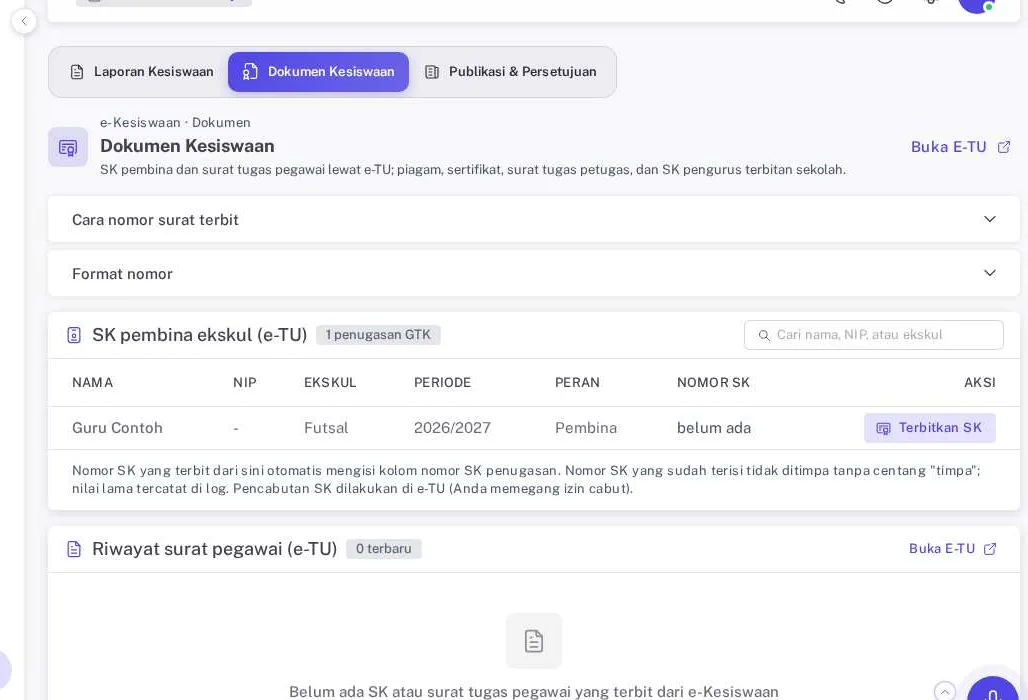The height and width of the screenshot is (700, 1028).
Task: Open the Publikasi & Persetujuan tab
Action: [x=510, y=71]
